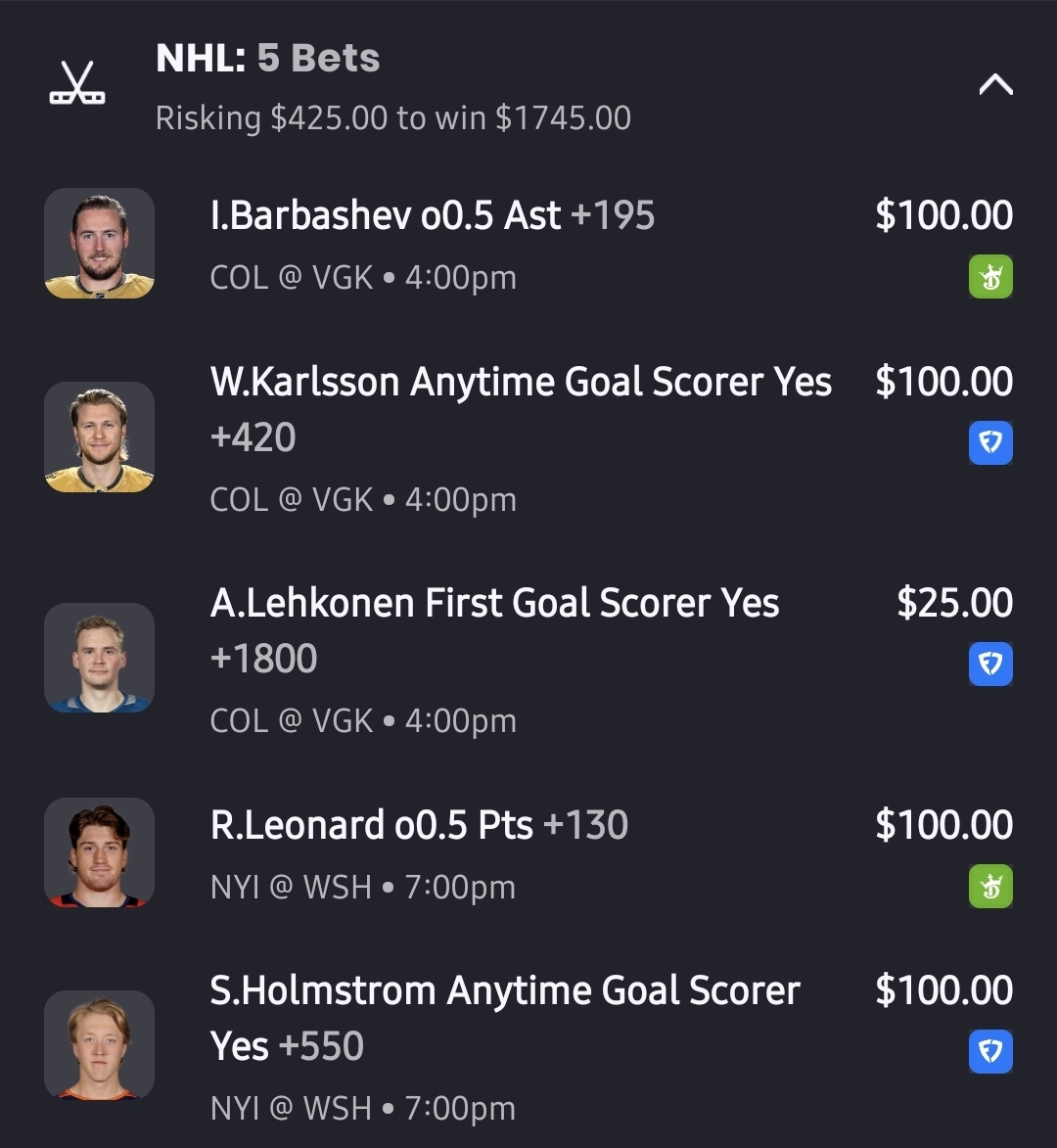Tap the $25.00 Lehkonen wager amount
The height and width of the screenshot is (1148, 1057).
point(954,604)
